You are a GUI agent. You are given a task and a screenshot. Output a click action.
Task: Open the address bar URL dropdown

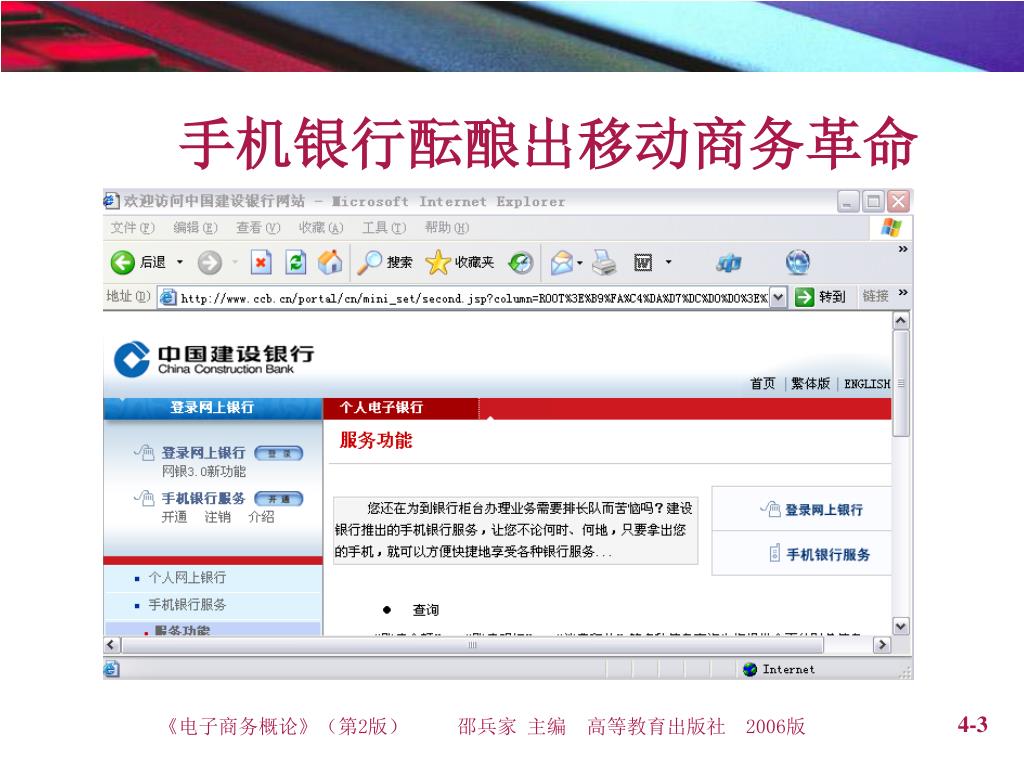click(x=778, y=297)
